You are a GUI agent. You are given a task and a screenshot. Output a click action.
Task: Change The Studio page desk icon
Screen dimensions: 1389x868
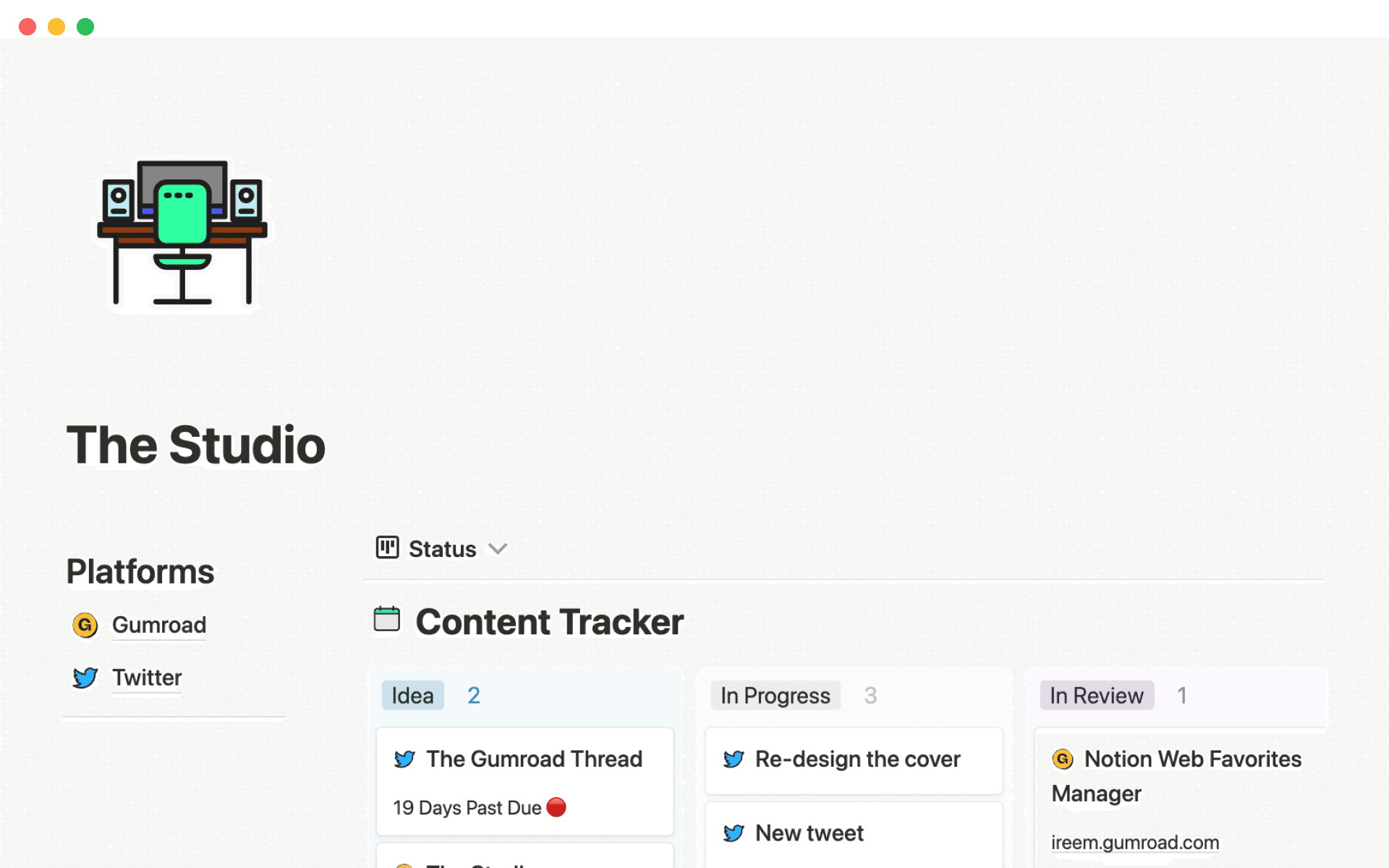pyautogui.click(x=182, y=235)
